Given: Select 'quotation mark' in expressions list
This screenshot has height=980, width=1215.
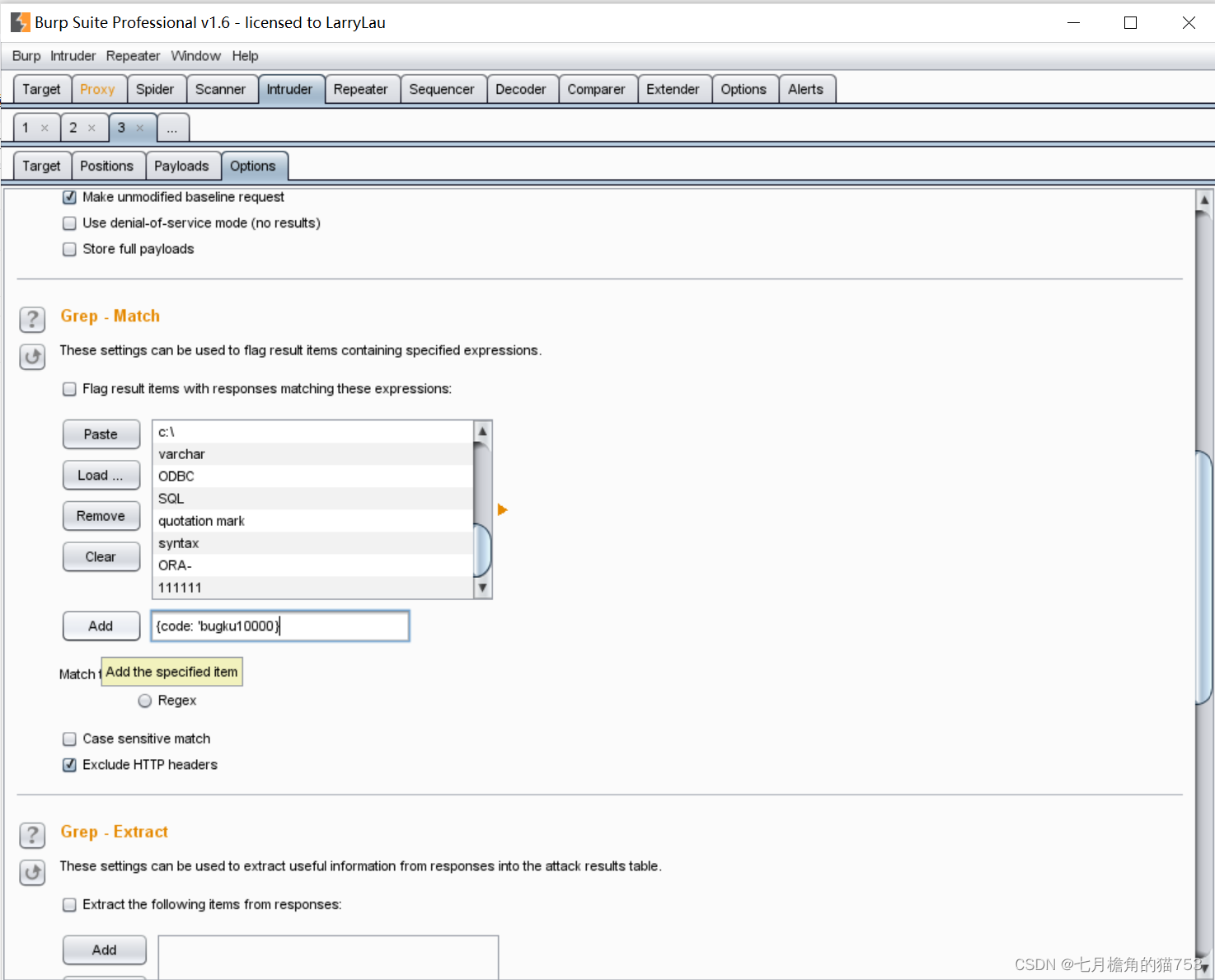Looking at the screenshot, I should click(313, 521).
